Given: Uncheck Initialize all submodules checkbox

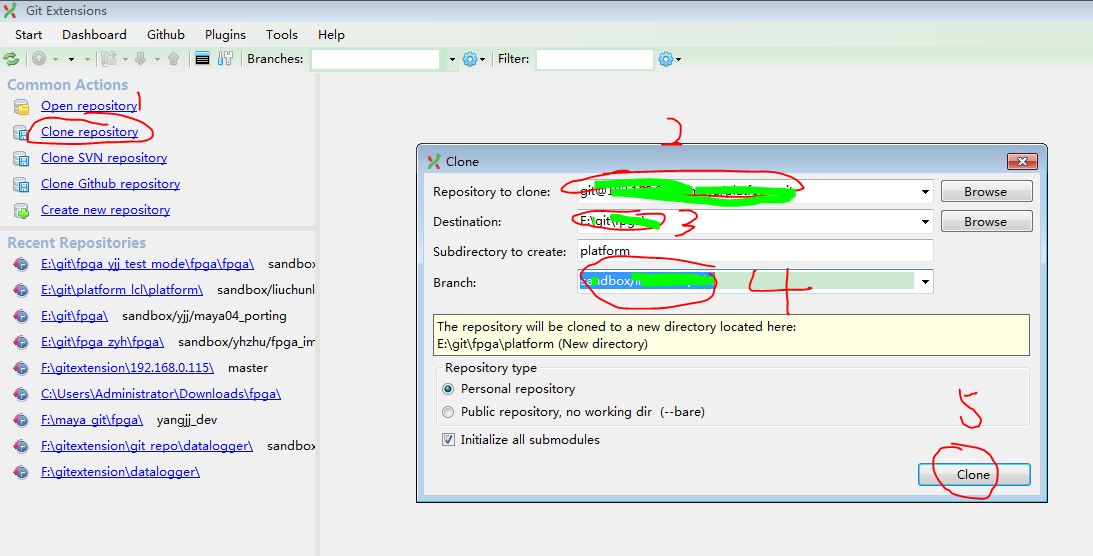Looking at the screenshot, I should point(448,440).
